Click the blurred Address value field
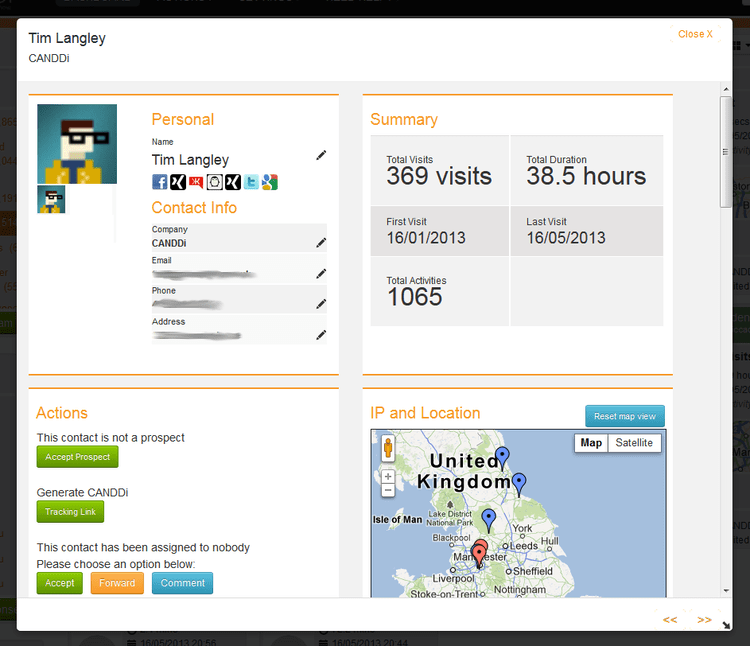The width and height of the screenshot is (750, 646). pos(197,335)
